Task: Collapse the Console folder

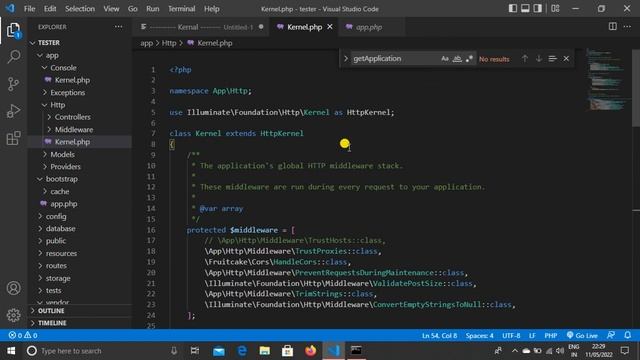Action: tap(63, 68)
